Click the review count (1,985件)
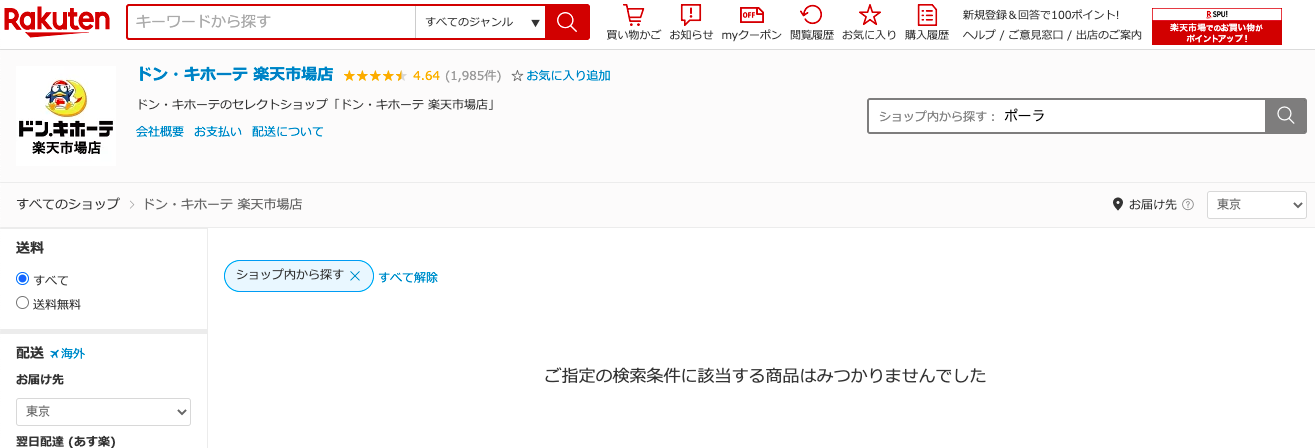Screen dimensions: 1315x448 click(473, 75)
